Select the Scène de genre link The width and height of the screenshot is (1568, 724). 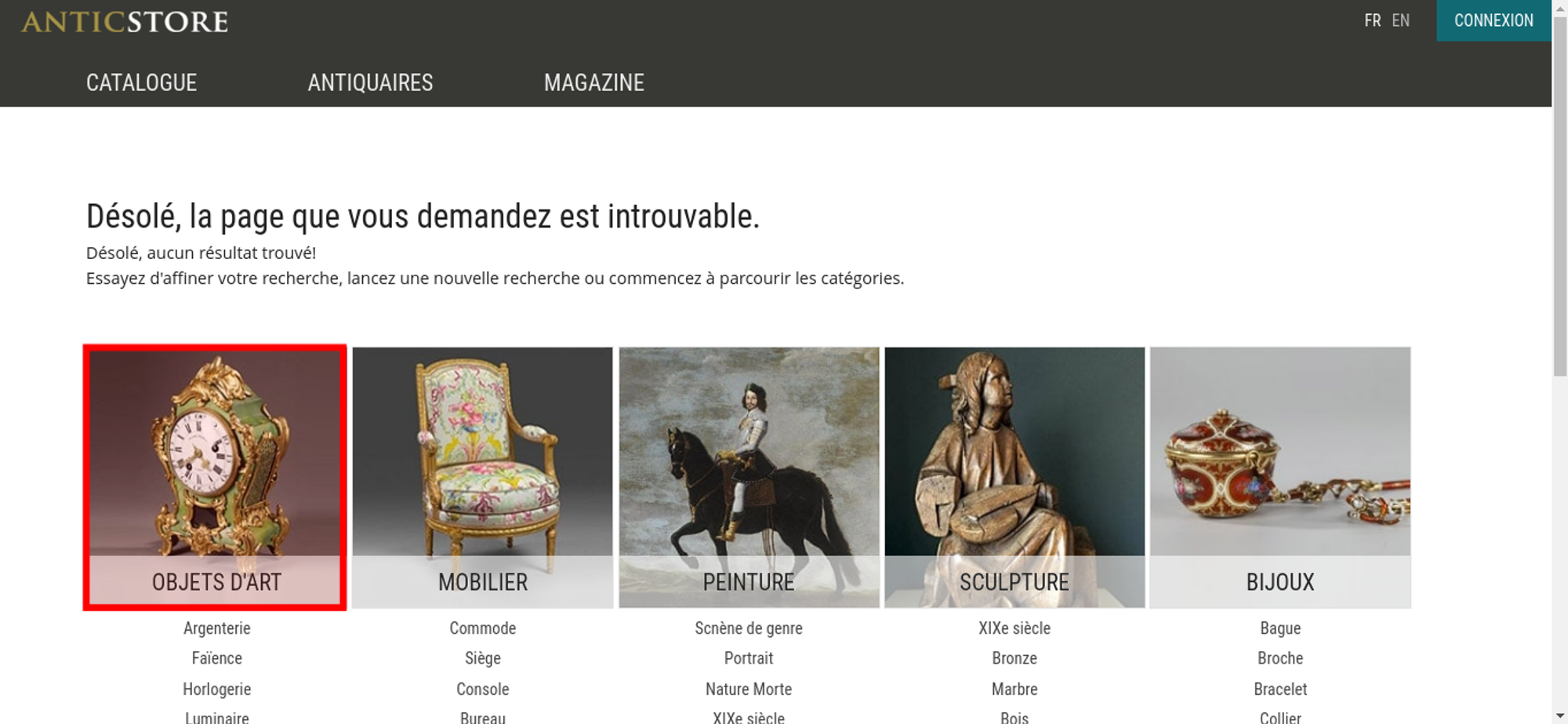pos(749,628)
